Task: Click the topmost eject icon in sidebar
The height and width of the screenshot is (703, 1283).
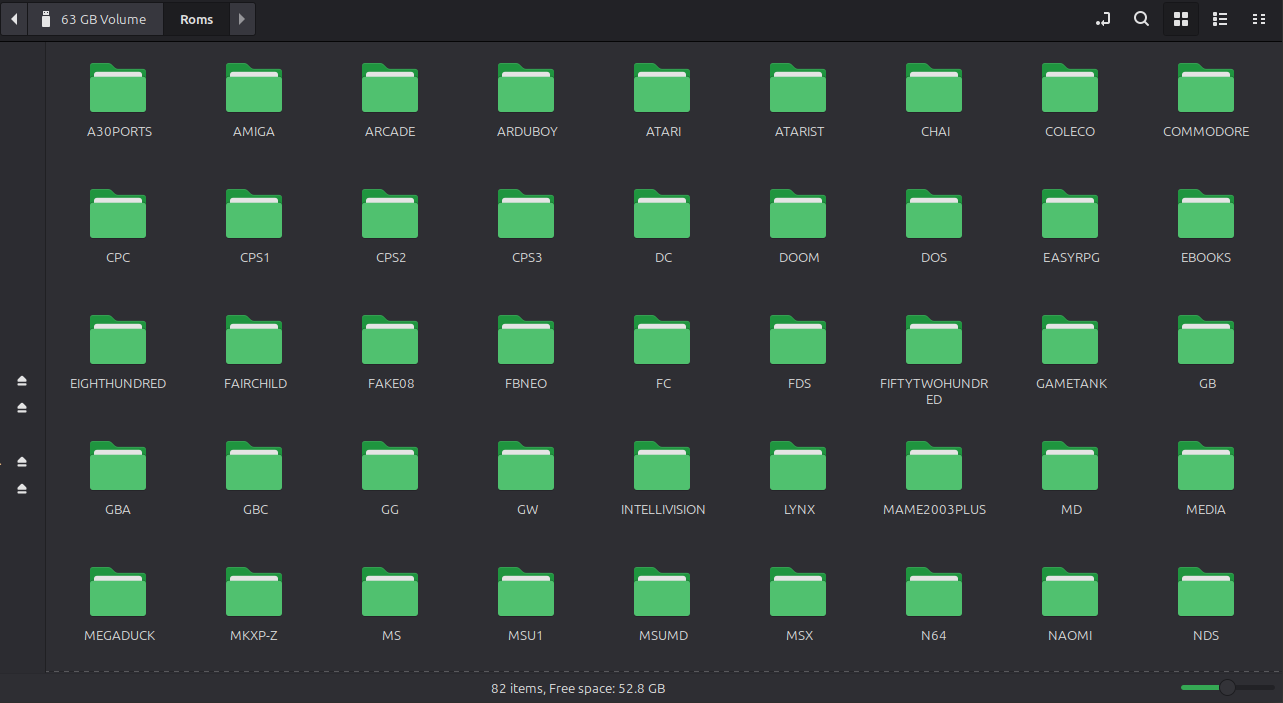Action: click(x=22, y=381)
